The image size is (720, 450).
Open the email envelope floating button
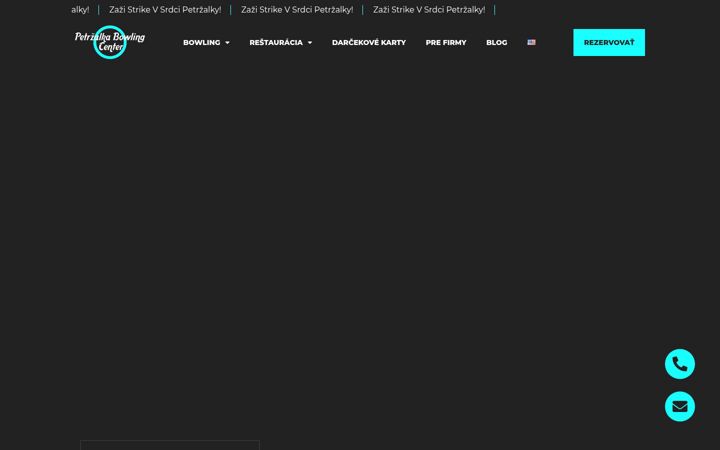(680, 406)
